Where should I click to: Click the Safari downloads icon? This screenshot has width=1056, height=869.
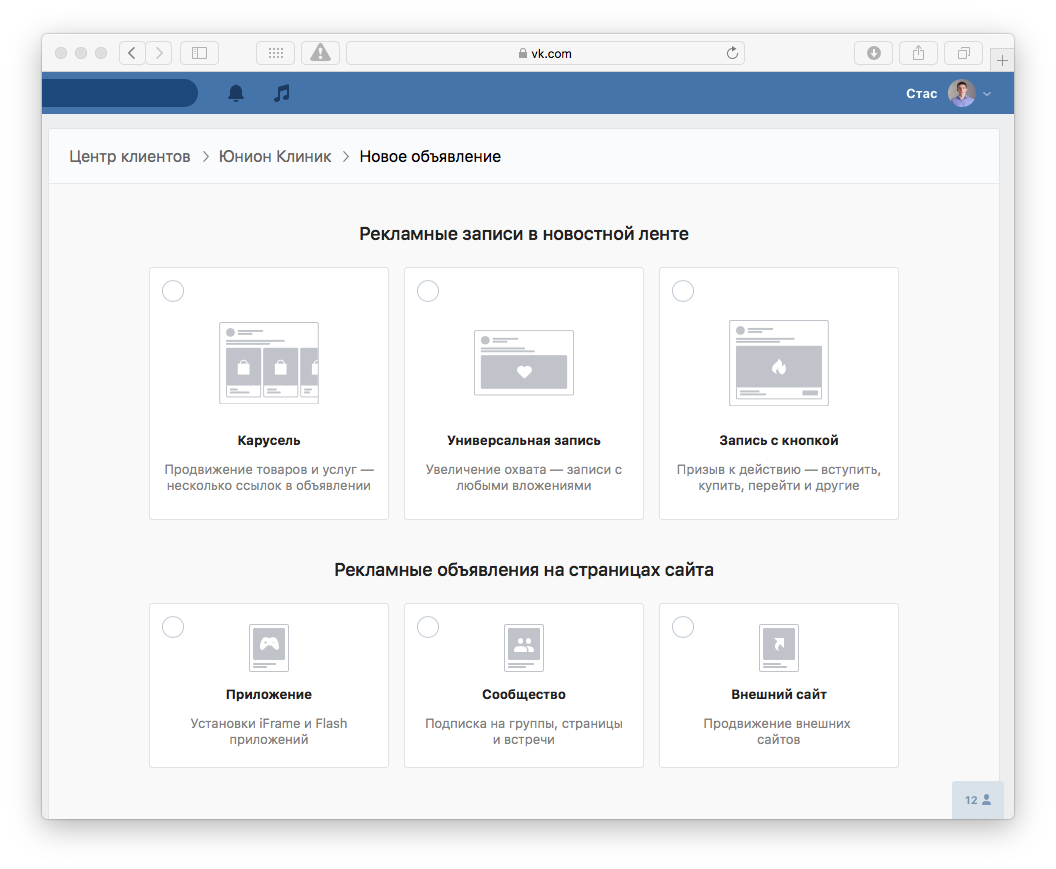tap(873, 53)
